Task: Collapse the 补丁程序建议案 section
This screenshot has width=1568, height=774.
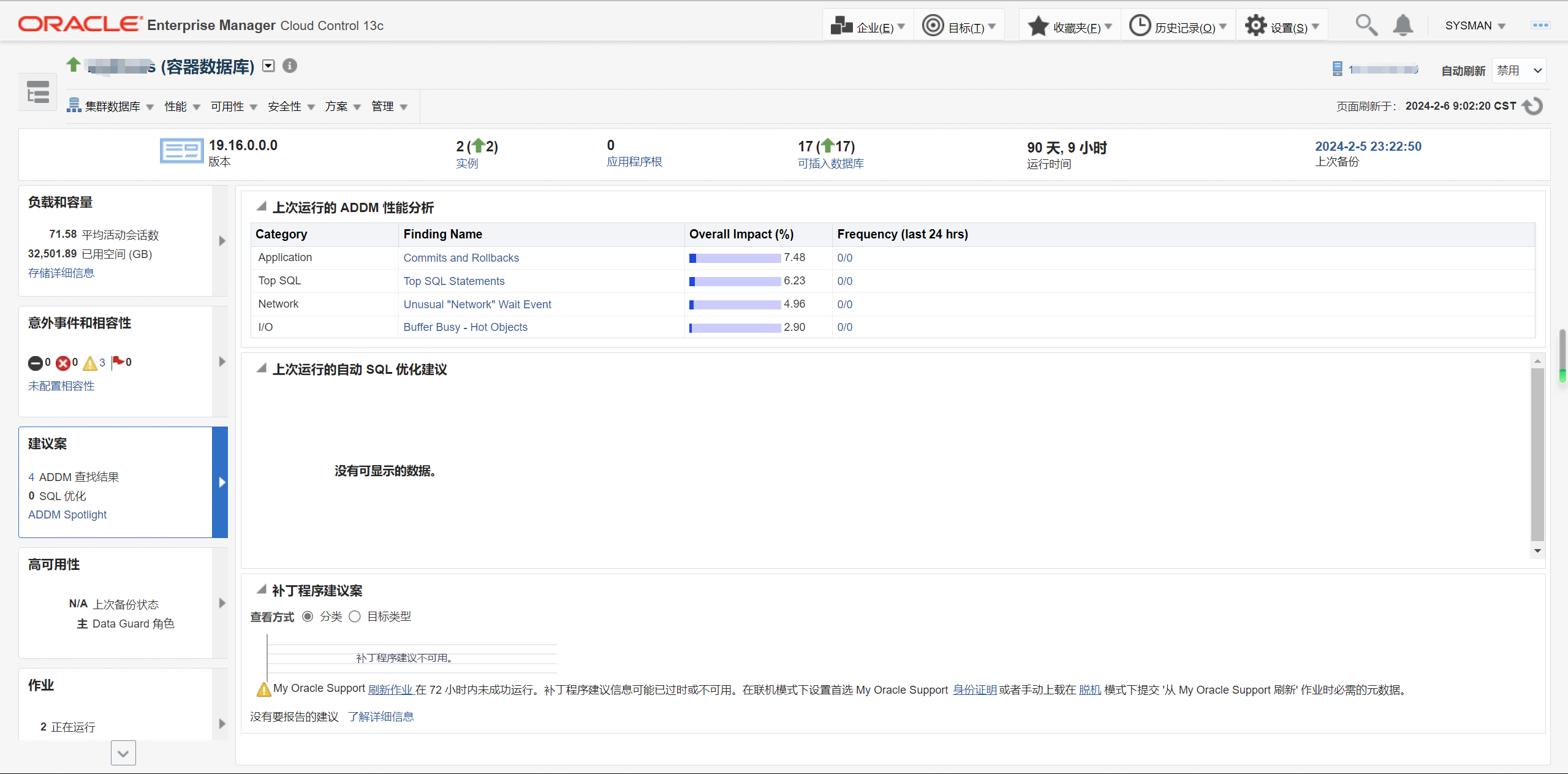Action: click(x=262, y=590)
